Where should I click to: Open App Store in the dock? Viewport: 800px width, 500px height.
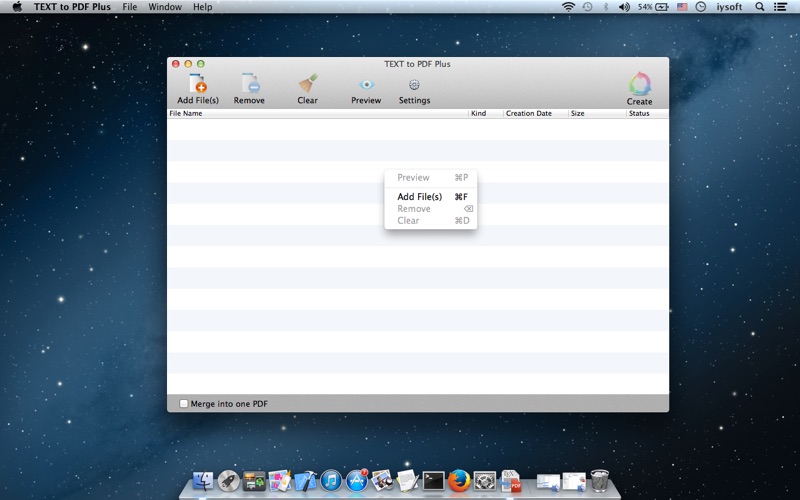coord(357,481)
